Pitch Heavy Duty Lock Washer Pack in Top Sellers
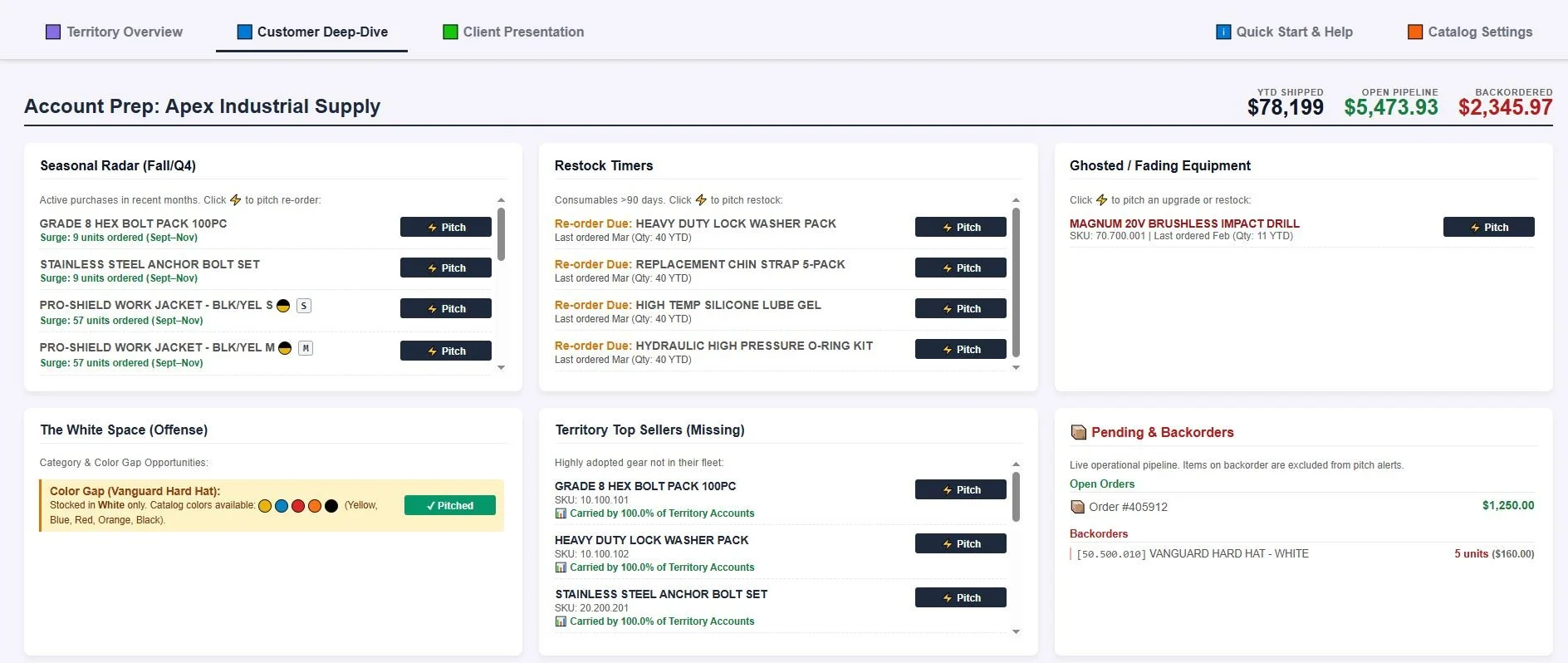This screenshot has height=663, width=1568. (x=961, y=544)
